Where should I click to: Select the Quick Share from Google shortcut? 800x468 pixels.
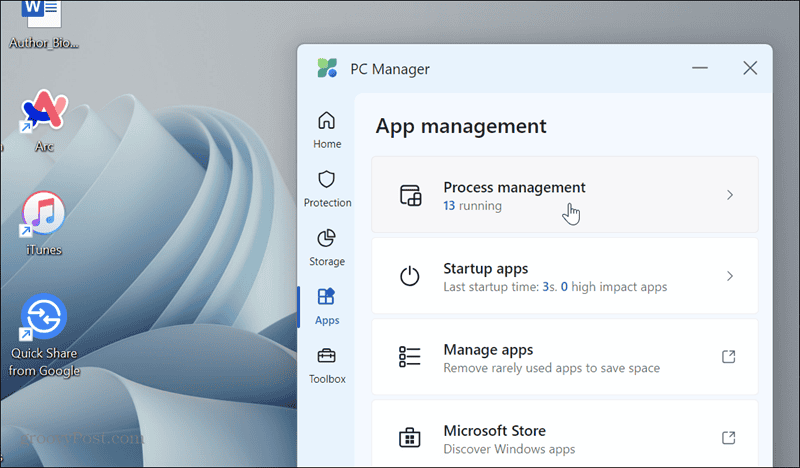[x=44, y=335]
